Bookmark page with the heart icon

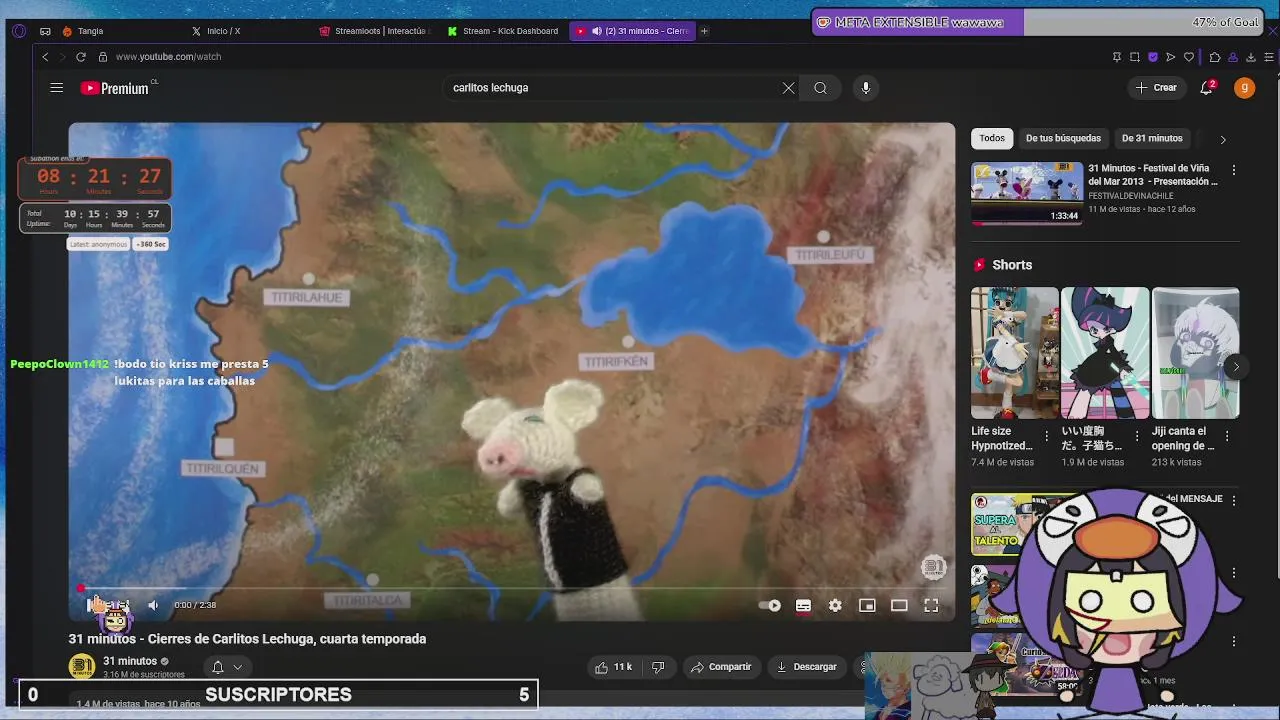tap(1189, 57)
